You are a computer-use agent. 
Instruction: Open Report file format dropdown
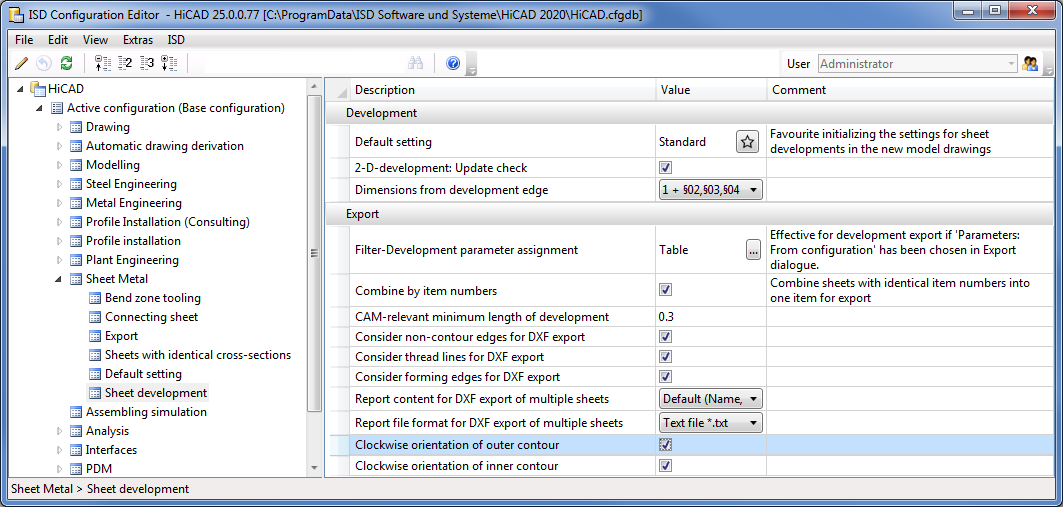(710, 422)
